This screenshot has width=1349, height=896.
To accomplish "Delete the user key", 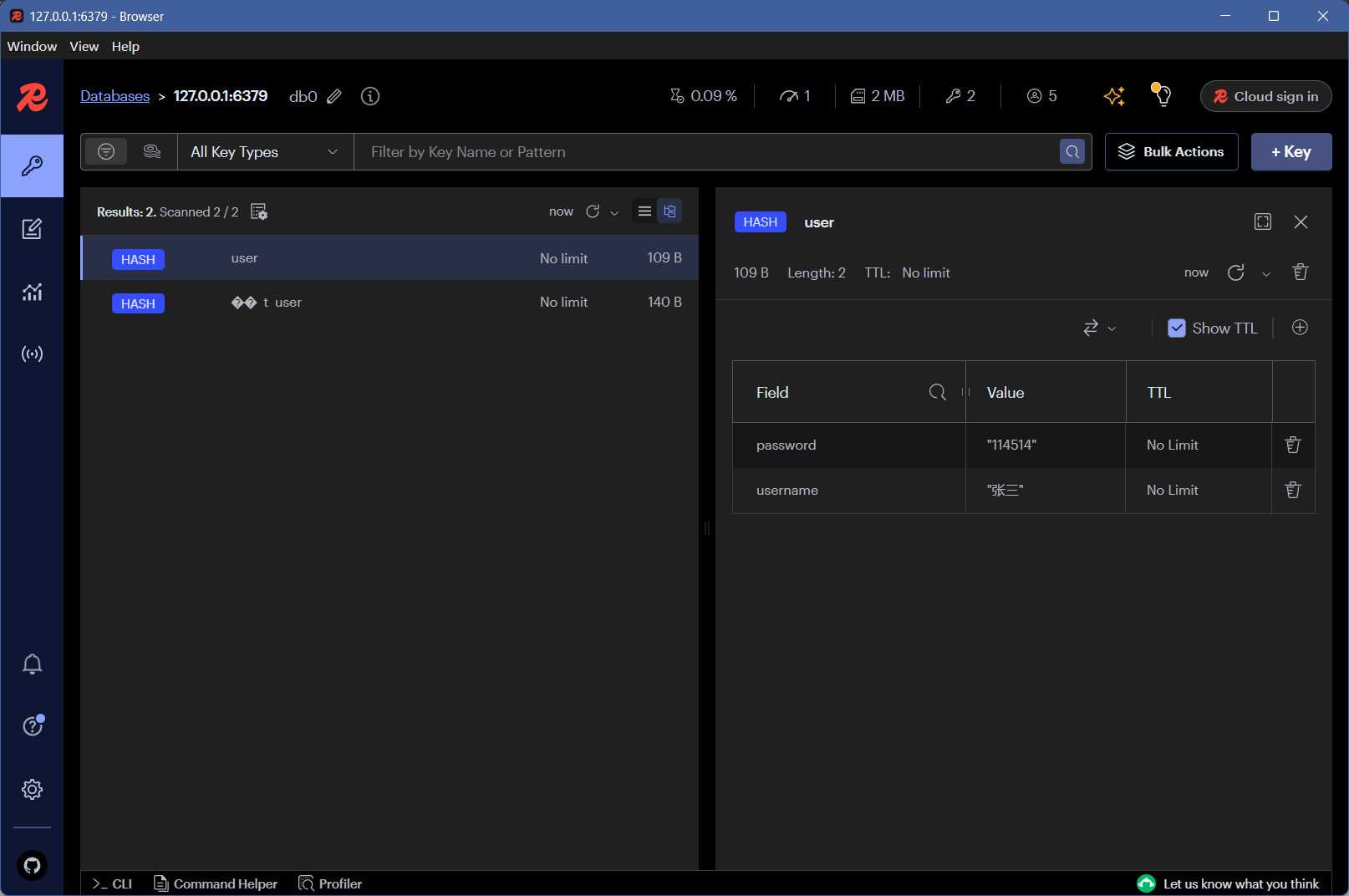I will (x=1301, y=272).
